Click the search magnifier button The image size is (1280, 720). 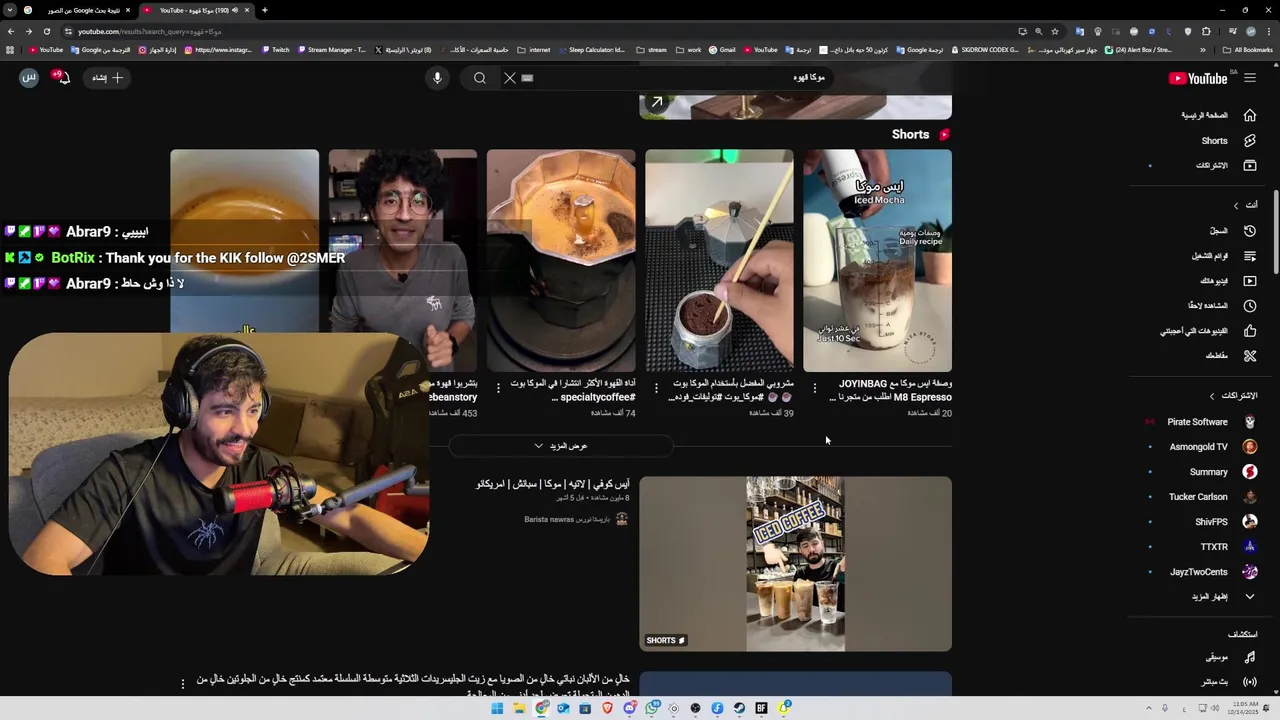coord(480,78)
